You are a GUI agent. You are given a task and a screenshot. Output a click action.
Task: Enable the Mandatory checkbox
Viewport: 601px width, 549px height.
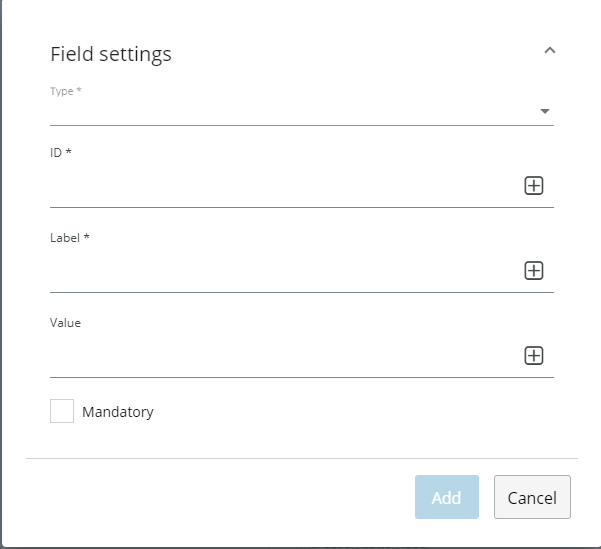coord(62,411)
